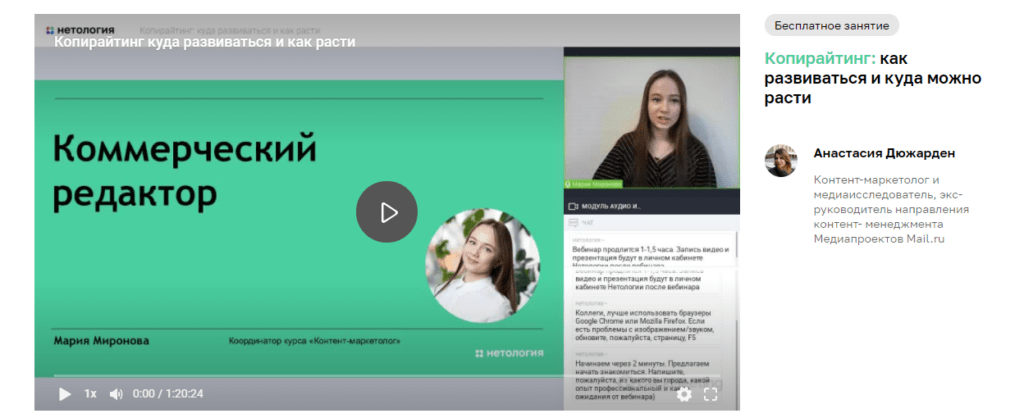Seek along the video progress bar
The image size is (1024, 418).
387,376
